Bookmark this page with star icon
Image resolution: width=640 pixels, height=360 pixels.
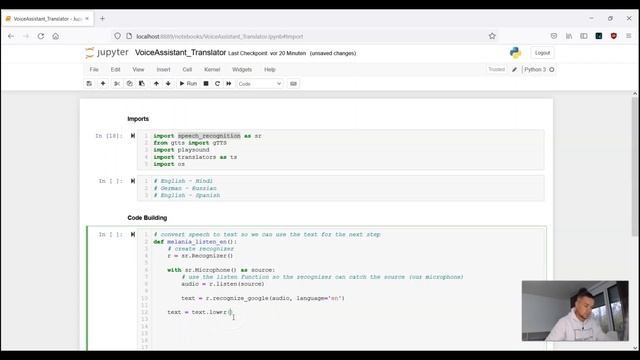[492, 36]
